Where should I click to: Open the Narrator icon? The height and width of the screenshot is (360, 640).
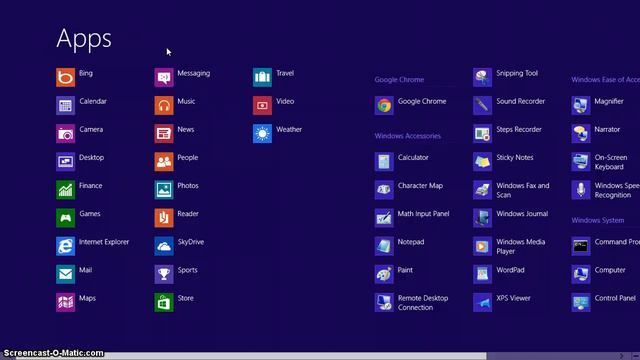click(581, 134)
